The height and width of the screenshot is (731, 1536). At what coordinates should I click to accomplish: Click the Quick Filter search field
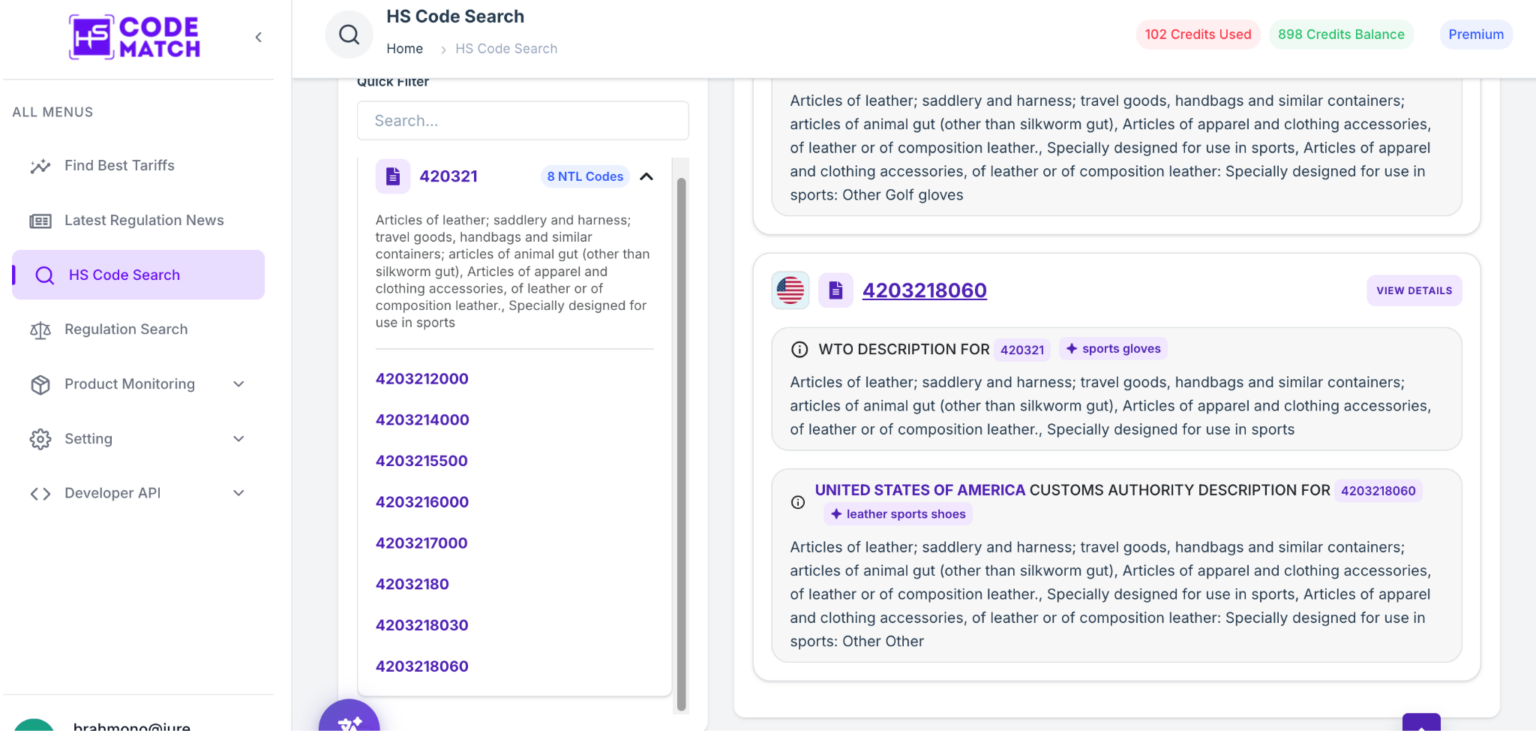523,120
